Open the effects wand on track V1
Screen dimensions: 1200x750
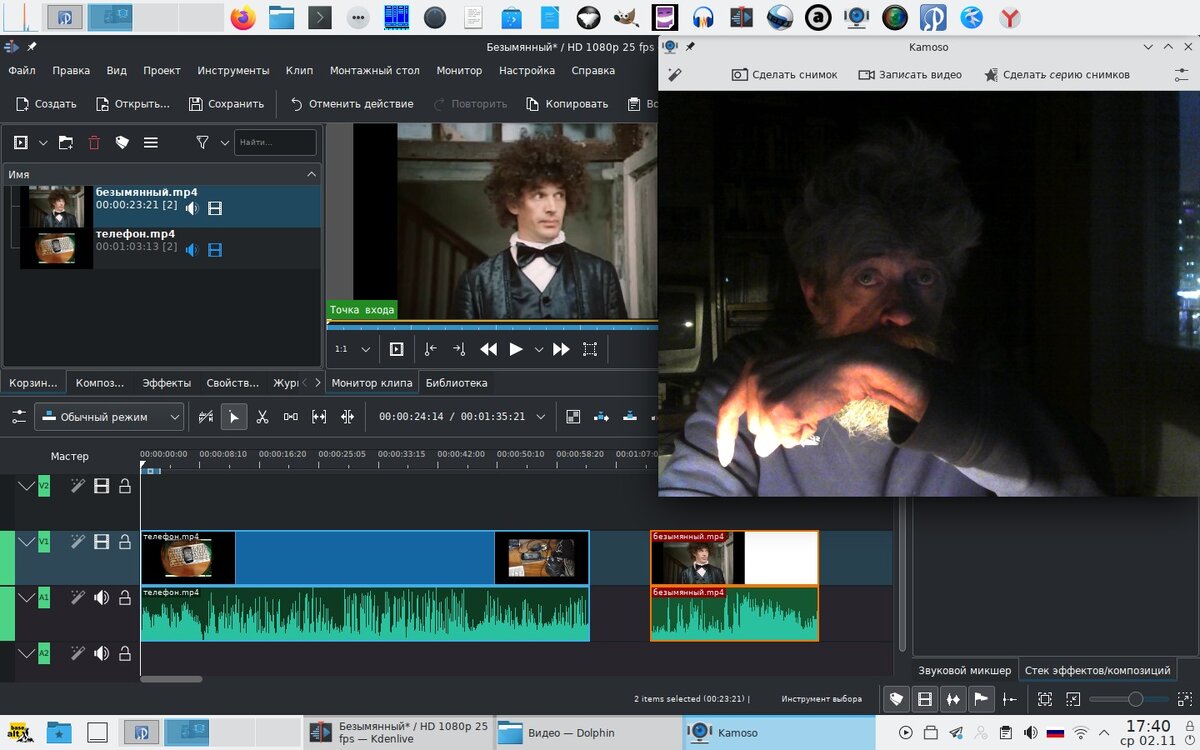click(77, 541)
